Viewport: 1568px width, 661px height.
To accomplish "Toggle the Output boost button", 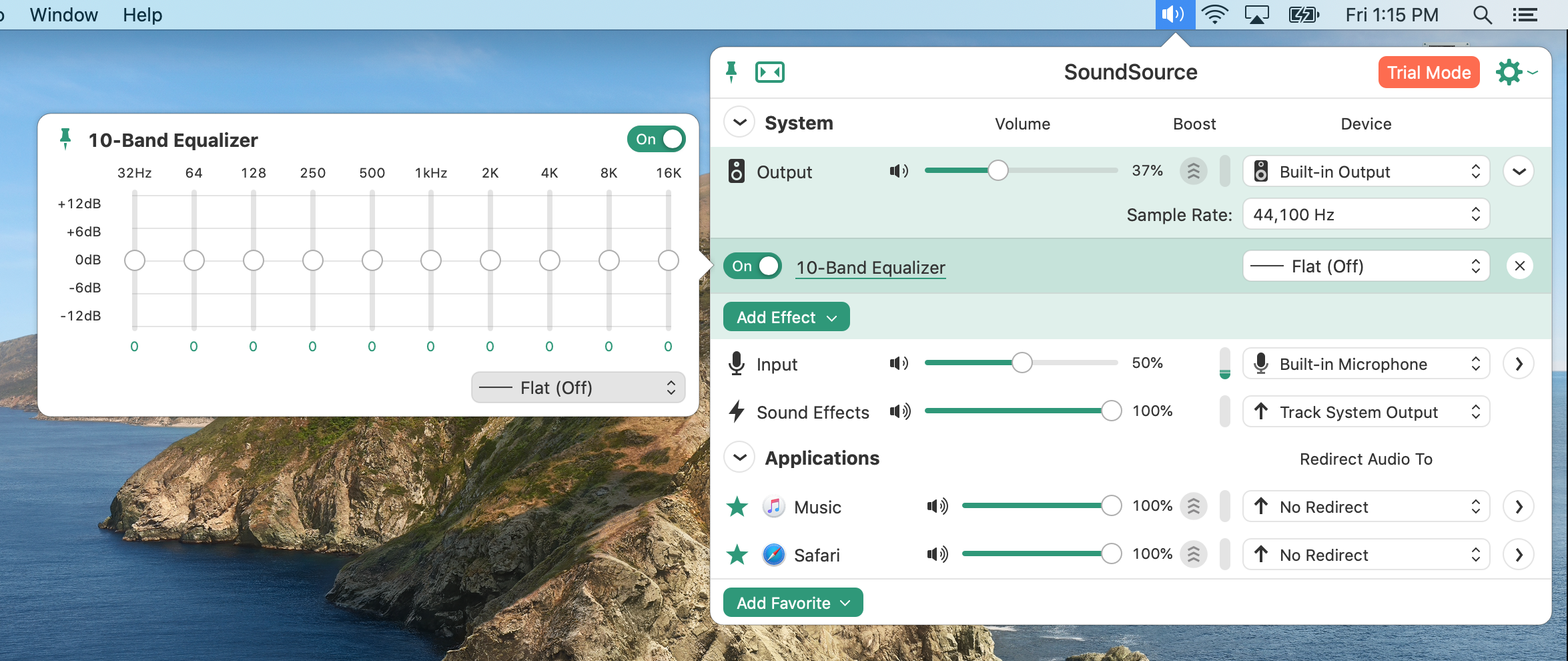I will click(1194, 171).
